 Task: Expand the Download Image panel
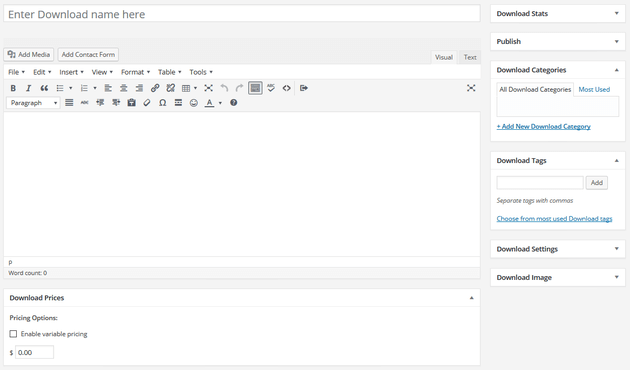pos(617,277)
